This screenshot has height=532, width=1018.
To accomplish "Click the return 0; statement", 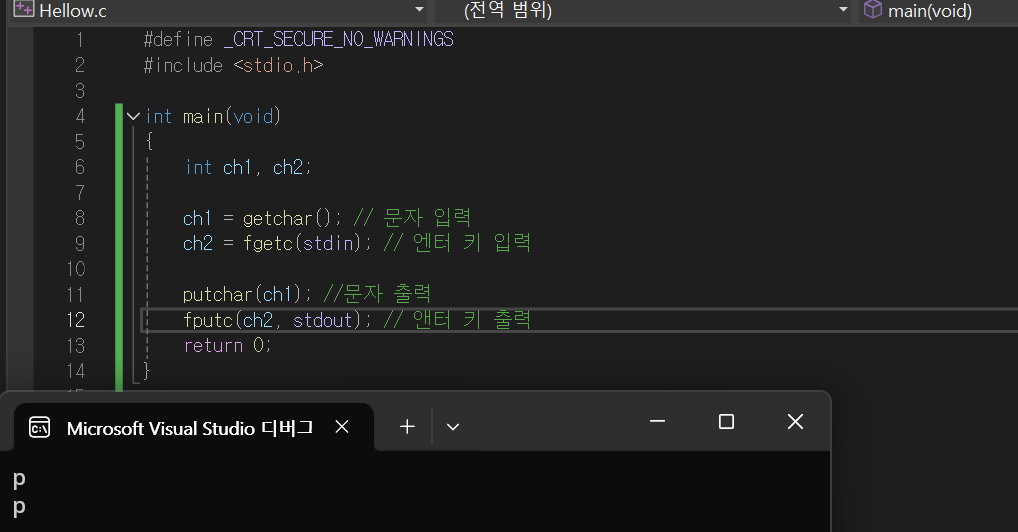I will (x=227, y=346).
